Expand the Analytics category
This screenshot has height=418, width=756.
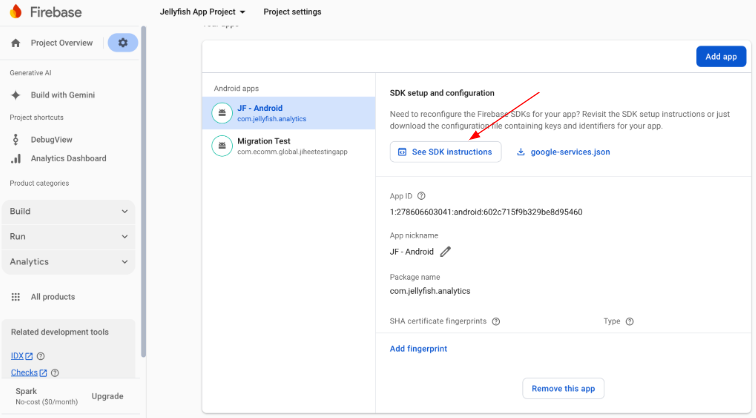(68, 262)
